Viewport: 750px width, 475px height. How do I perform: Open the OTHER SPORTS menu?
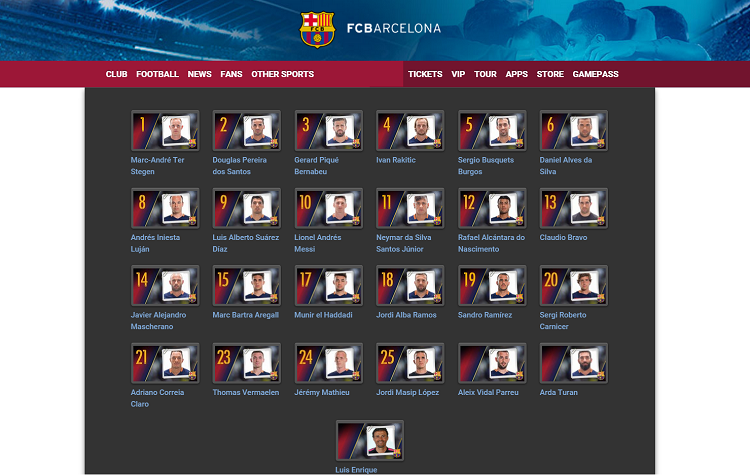click(x=283, y=74)
